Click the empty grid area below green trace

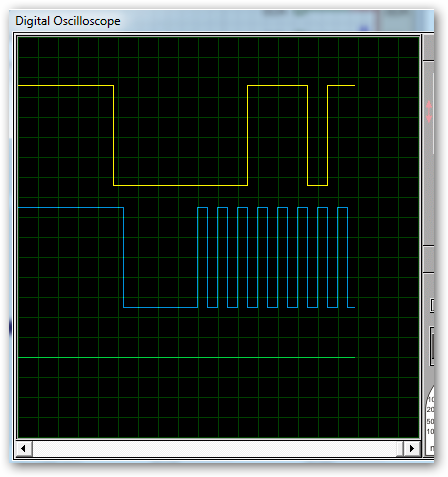[x=218, y=398]
